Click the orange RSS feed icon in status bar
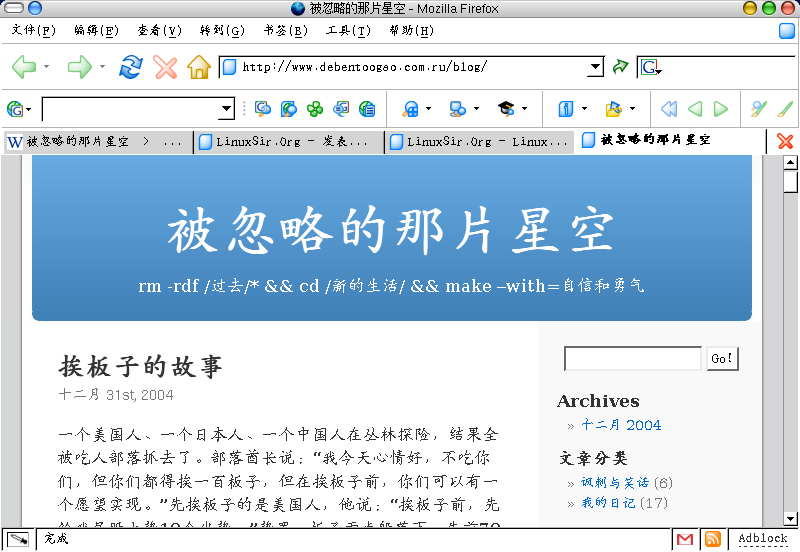800x552 pixels. click(x=713, y=539)
